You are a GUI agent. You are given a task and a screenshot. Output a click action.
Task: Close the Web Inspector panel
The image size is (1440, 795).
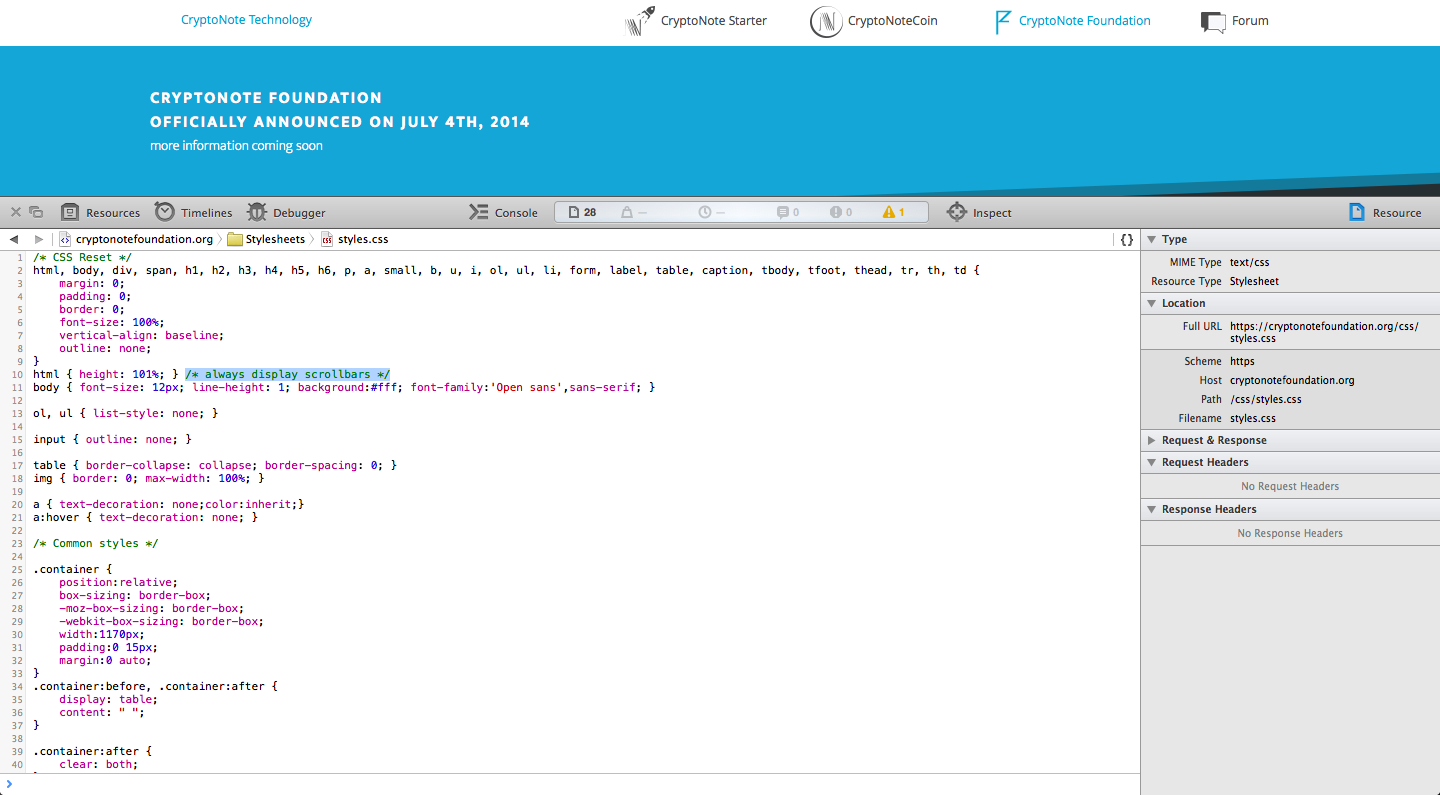pos(15,212)
